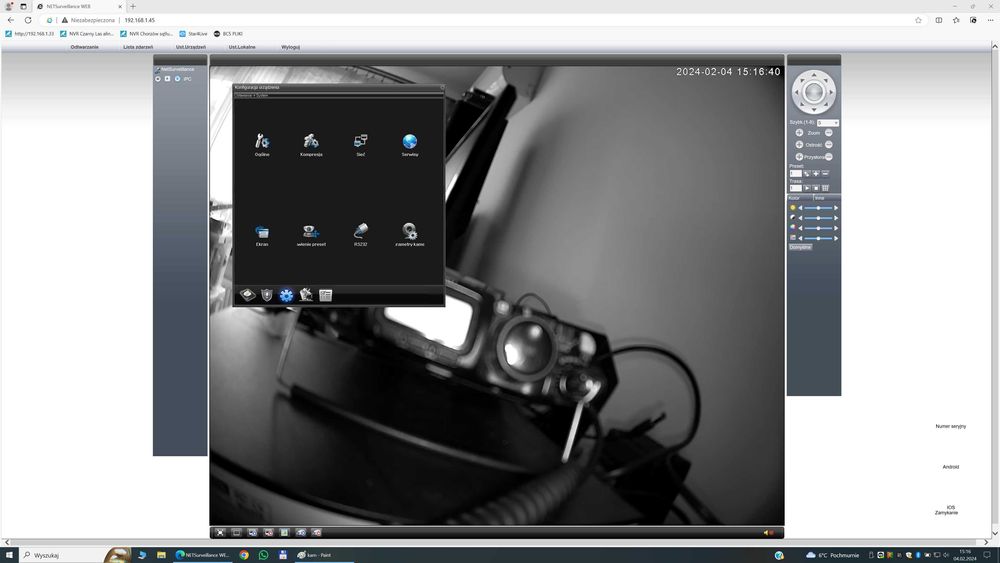
Task: Decrease contrast with left arrow
Action: pos(800,218)
